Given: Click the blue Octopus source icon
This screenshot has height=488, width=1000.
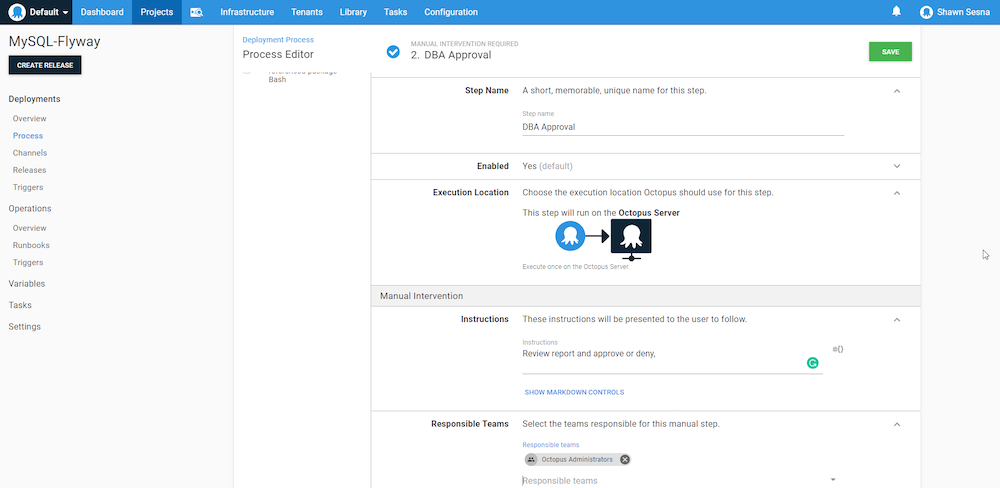Looking at the screenshot, I should [571, 236].
